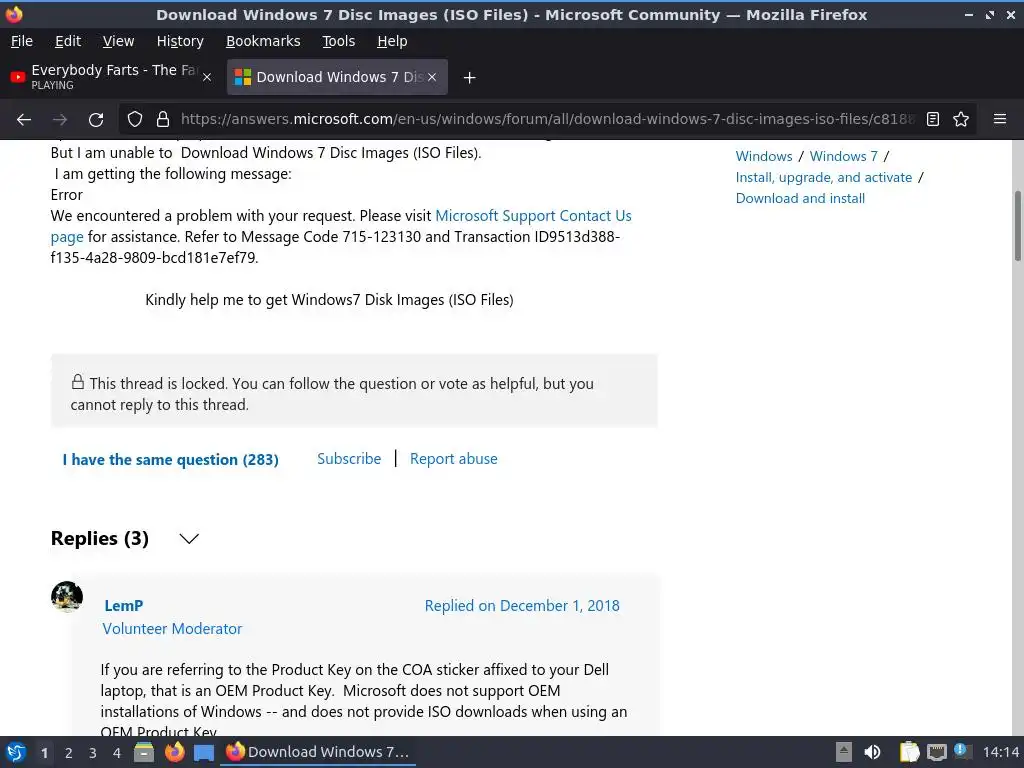Open the History menu
Screen dimensions: 1024x768
(x=180, y=41)
